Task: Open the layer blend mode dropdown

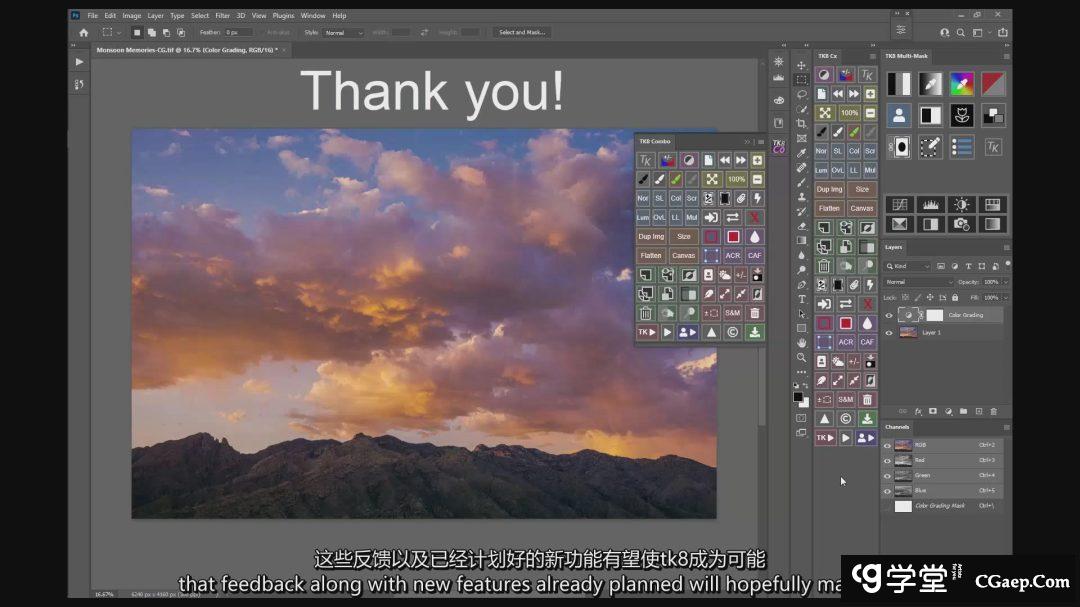Action: (x=918, y=282)
